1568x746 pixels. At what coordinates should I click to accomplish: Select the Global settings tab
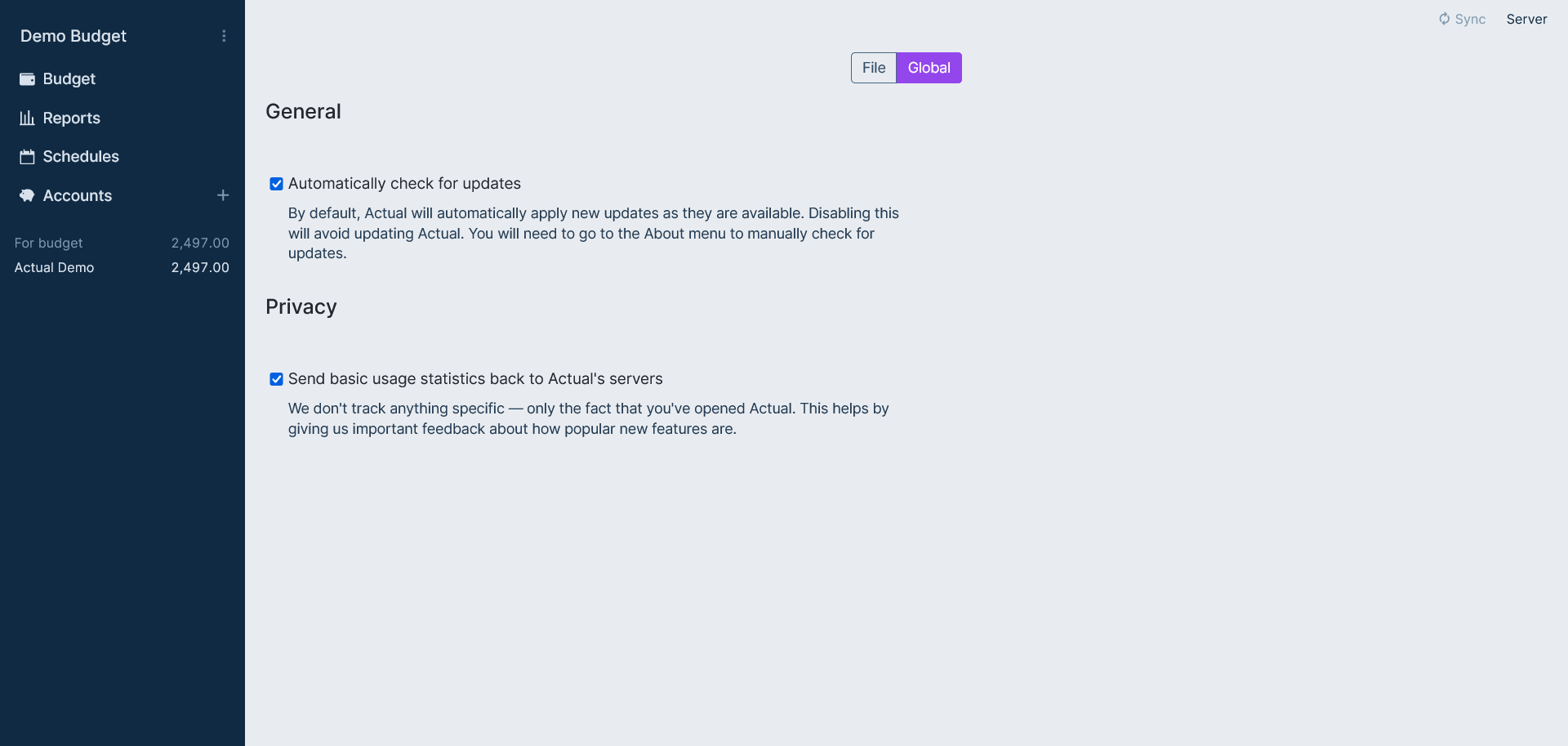click(x=929, y=68)
